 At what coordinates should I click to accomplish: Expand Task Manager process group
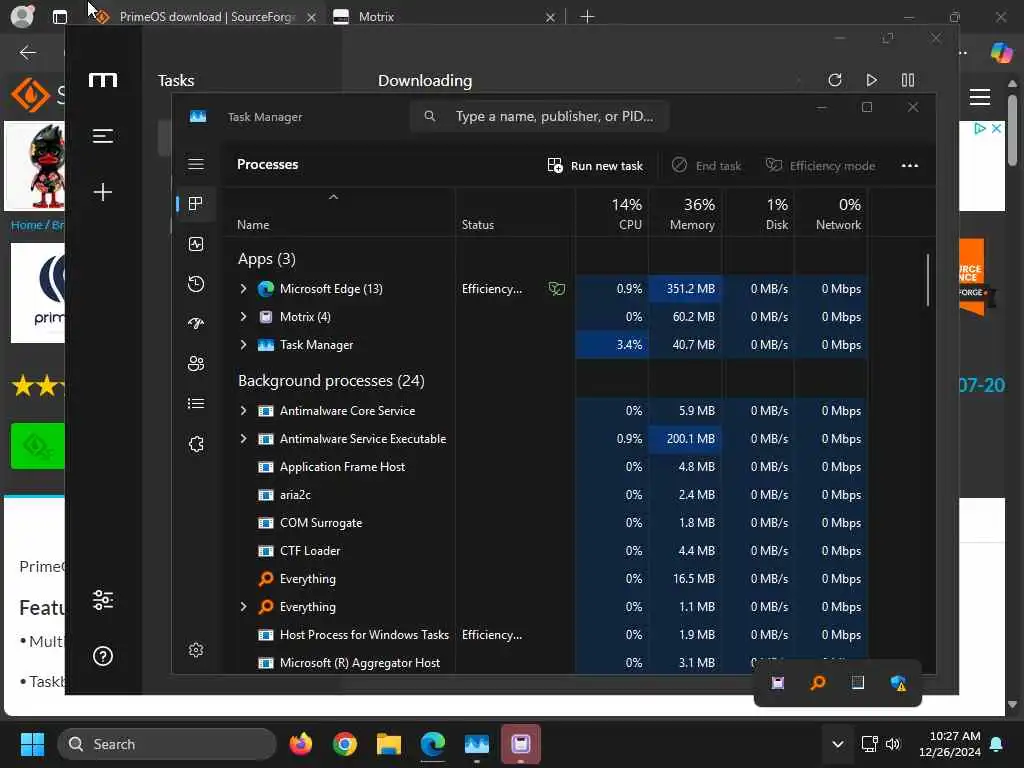[x=244, y=345]
